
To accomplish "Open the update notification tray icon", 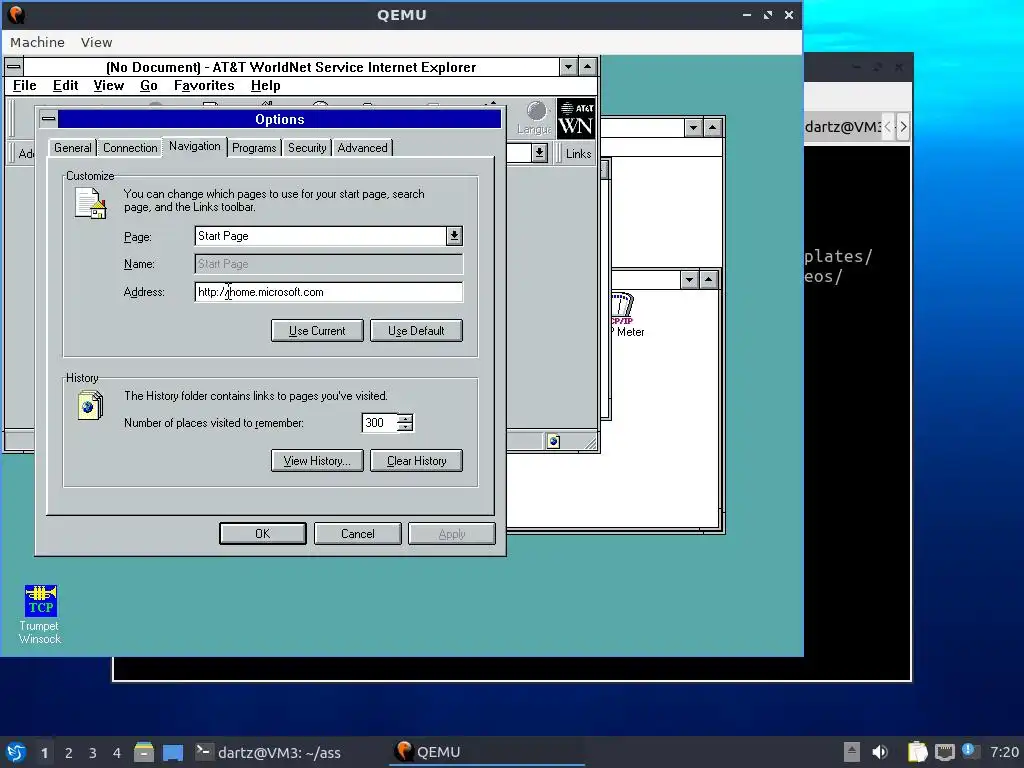I will click(x=970, y=751).
